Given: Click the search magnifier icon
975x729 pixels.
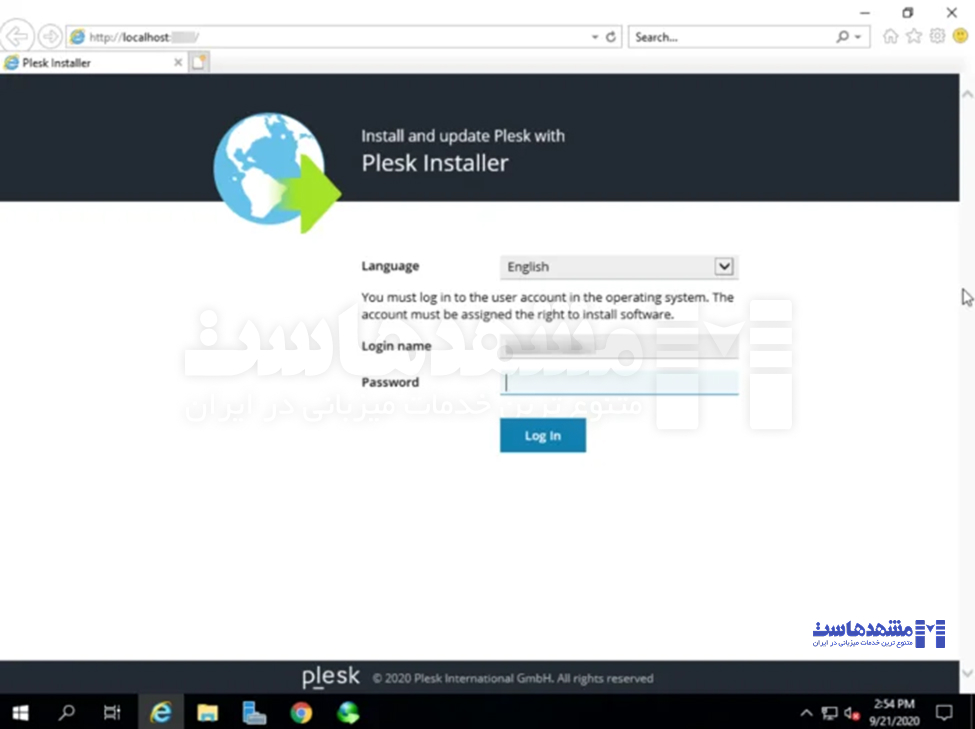Looking at the screenshot, I should click(x=843, y=37).
